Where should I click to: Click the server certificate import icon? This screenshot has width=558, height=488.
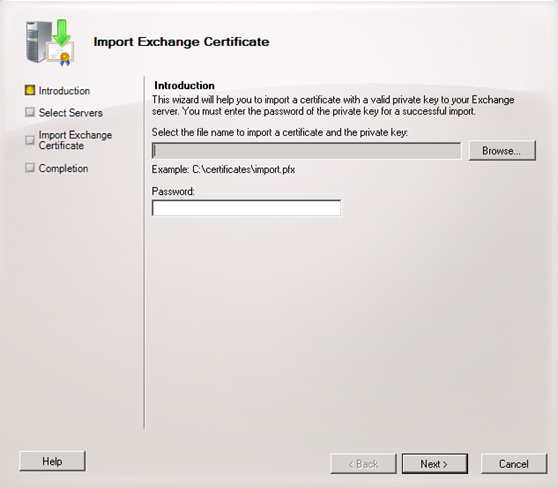[50, 43]
